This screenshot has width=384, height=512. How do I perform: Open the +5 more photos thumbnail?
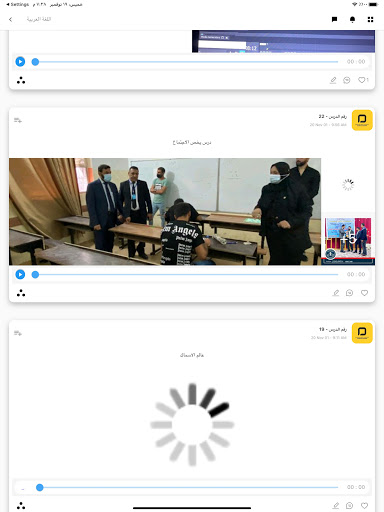tap(348, 241)
